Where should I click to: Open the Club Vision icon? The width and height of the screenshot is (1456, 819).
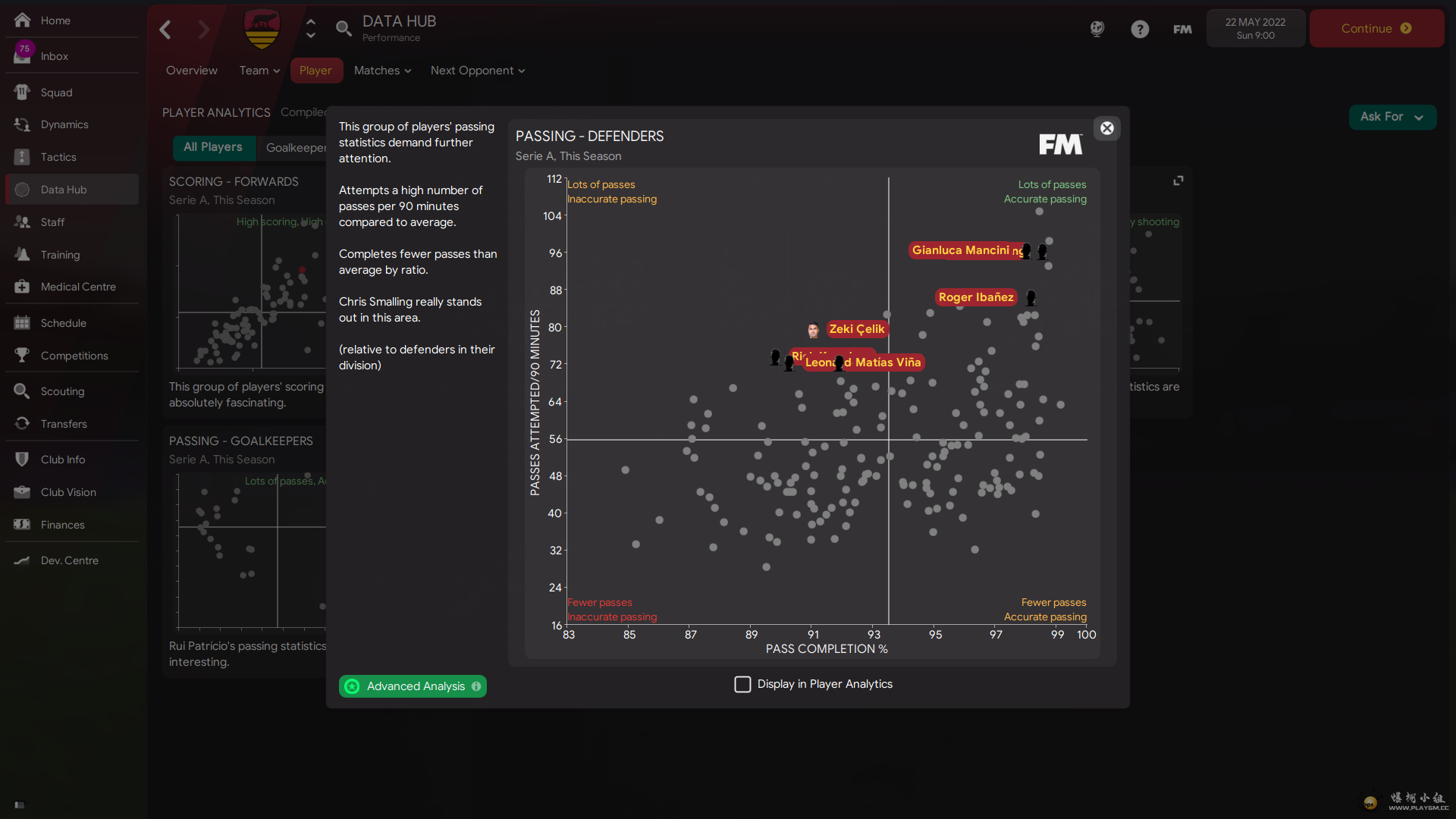pyautogui.click(x=22, y=492)
